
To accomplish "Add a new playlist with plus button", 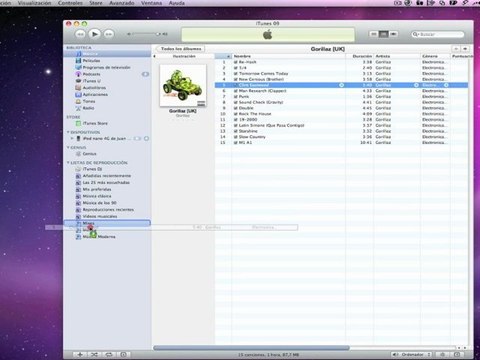I will (80, 355).
